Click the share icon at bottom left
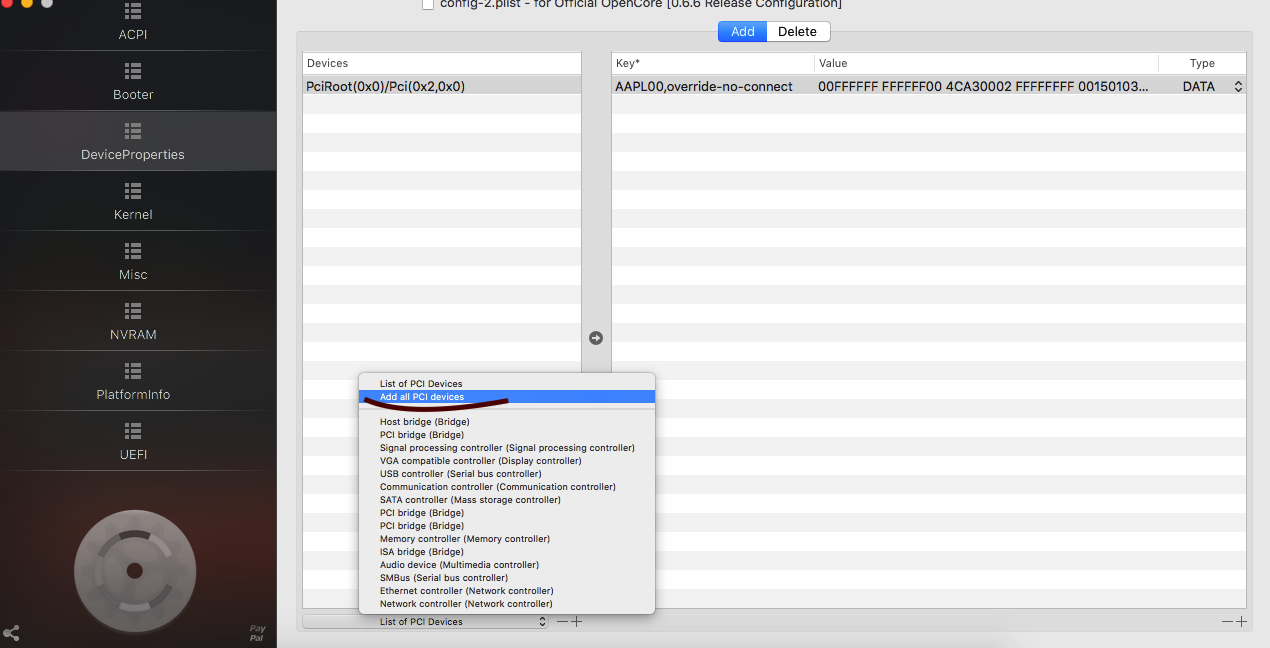1270x648 pixels. tap(12, 633)
